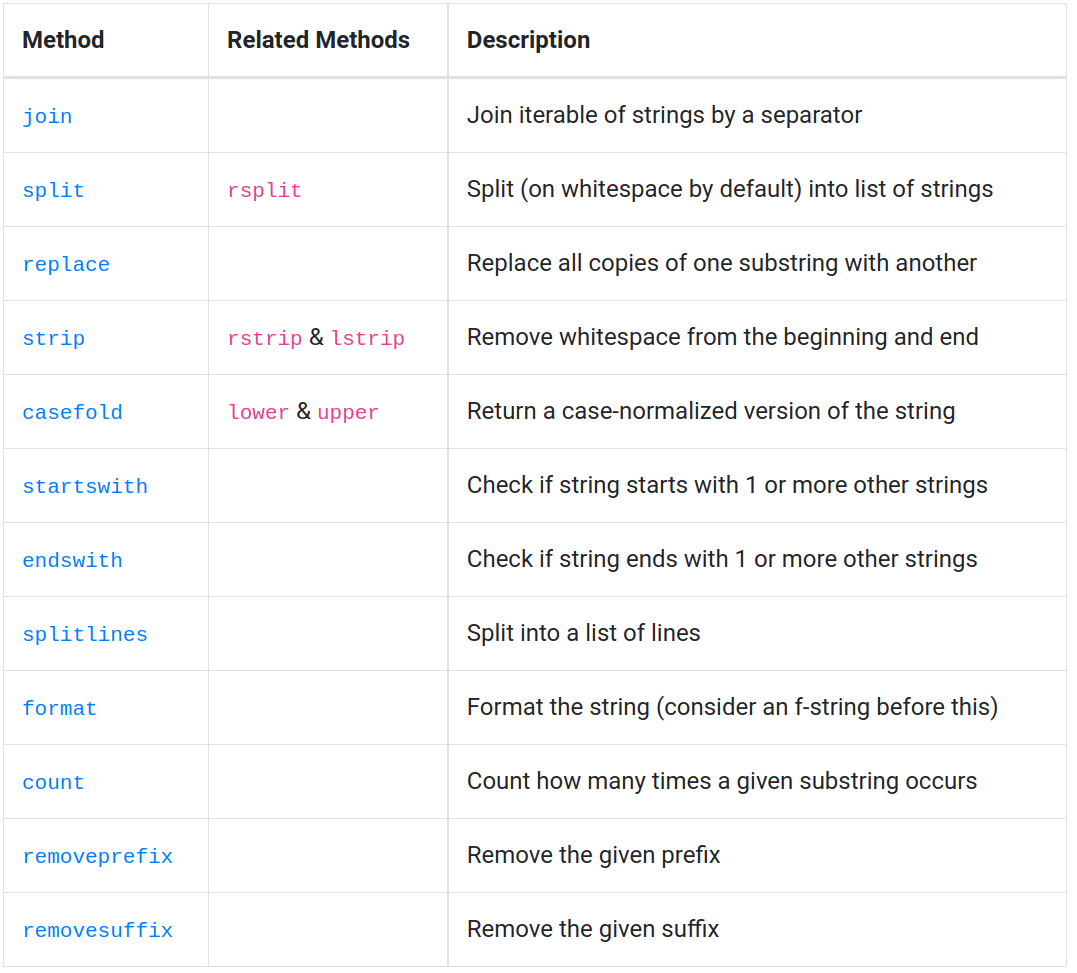Click the Description column header

pos(528,40)
